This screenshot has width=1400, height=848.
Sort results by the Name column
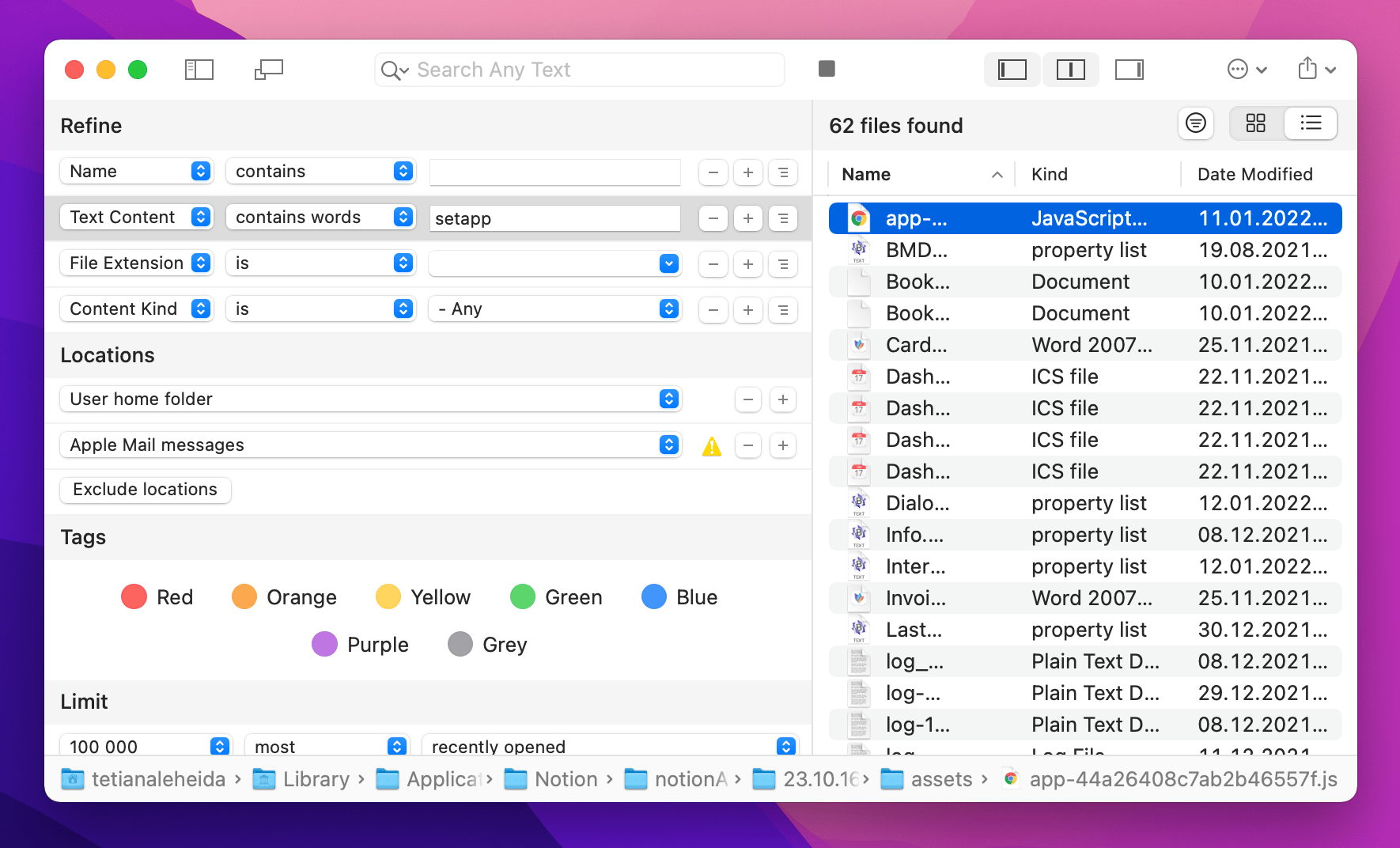pos(922,174)
